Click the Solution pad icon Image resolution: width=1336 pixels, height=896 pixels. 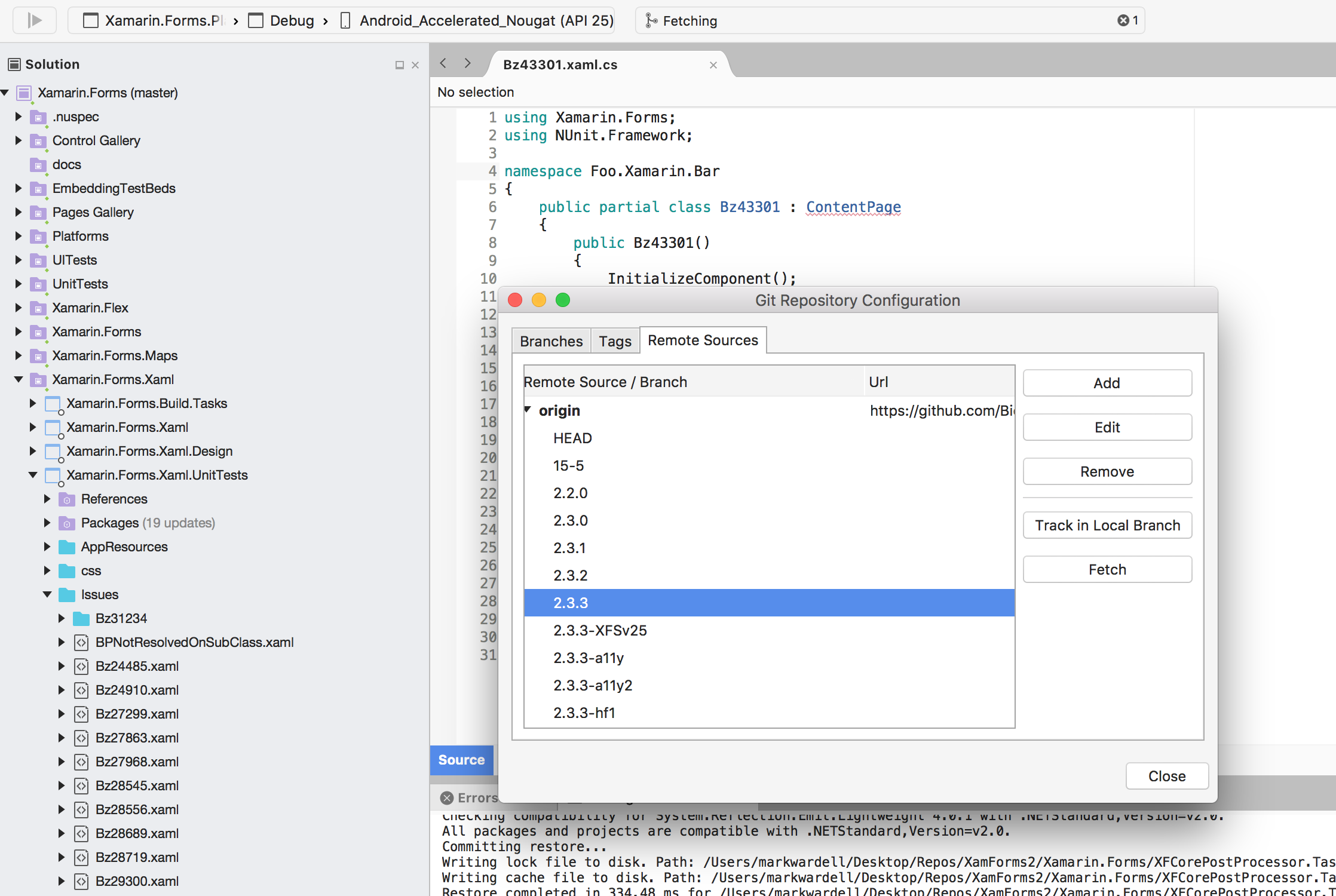[14, 64]
